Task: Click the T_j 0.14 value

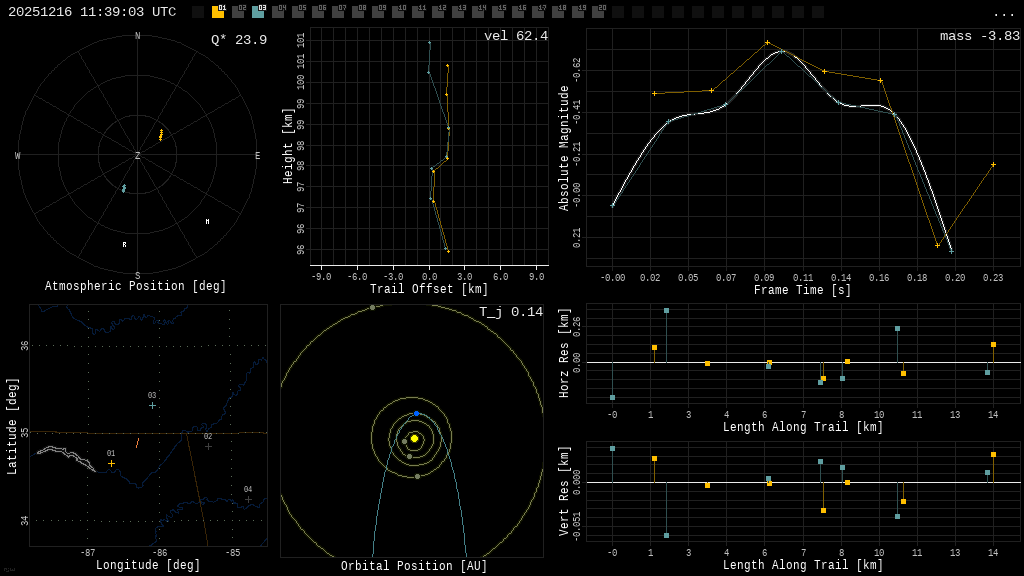Action: [510, 313]
